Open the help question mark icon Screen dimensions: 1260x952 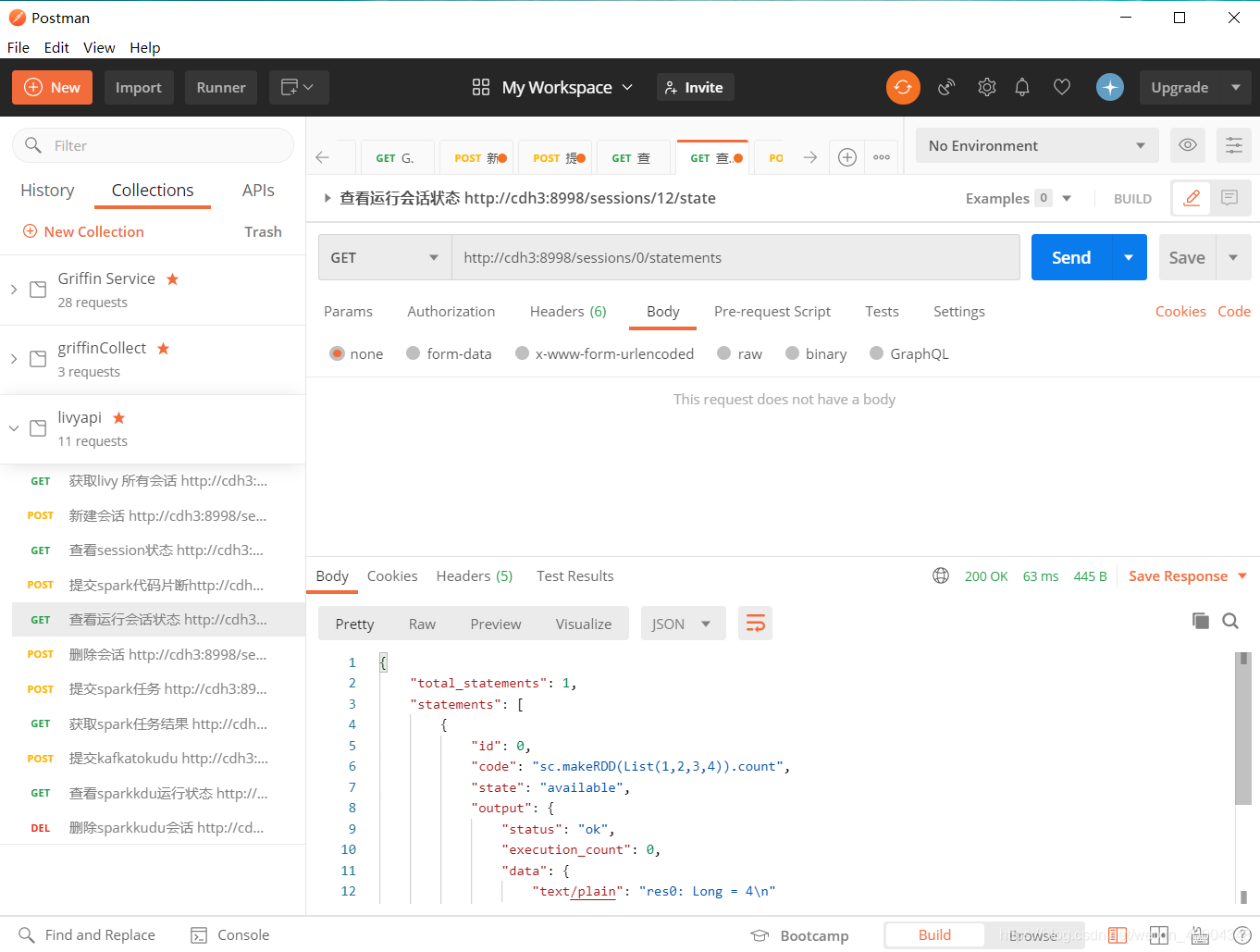(x=1241, y=935)
